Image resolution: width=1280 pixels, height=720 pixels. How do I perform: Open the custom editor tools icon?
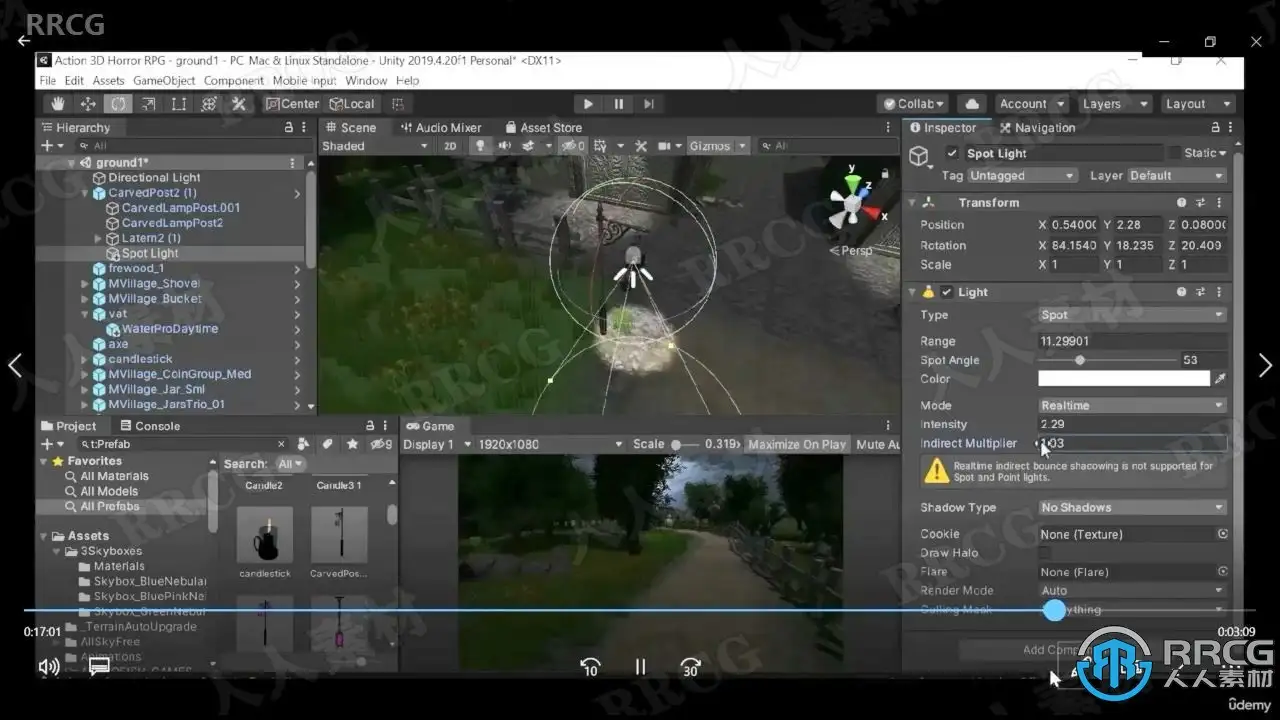coord(239,104)
